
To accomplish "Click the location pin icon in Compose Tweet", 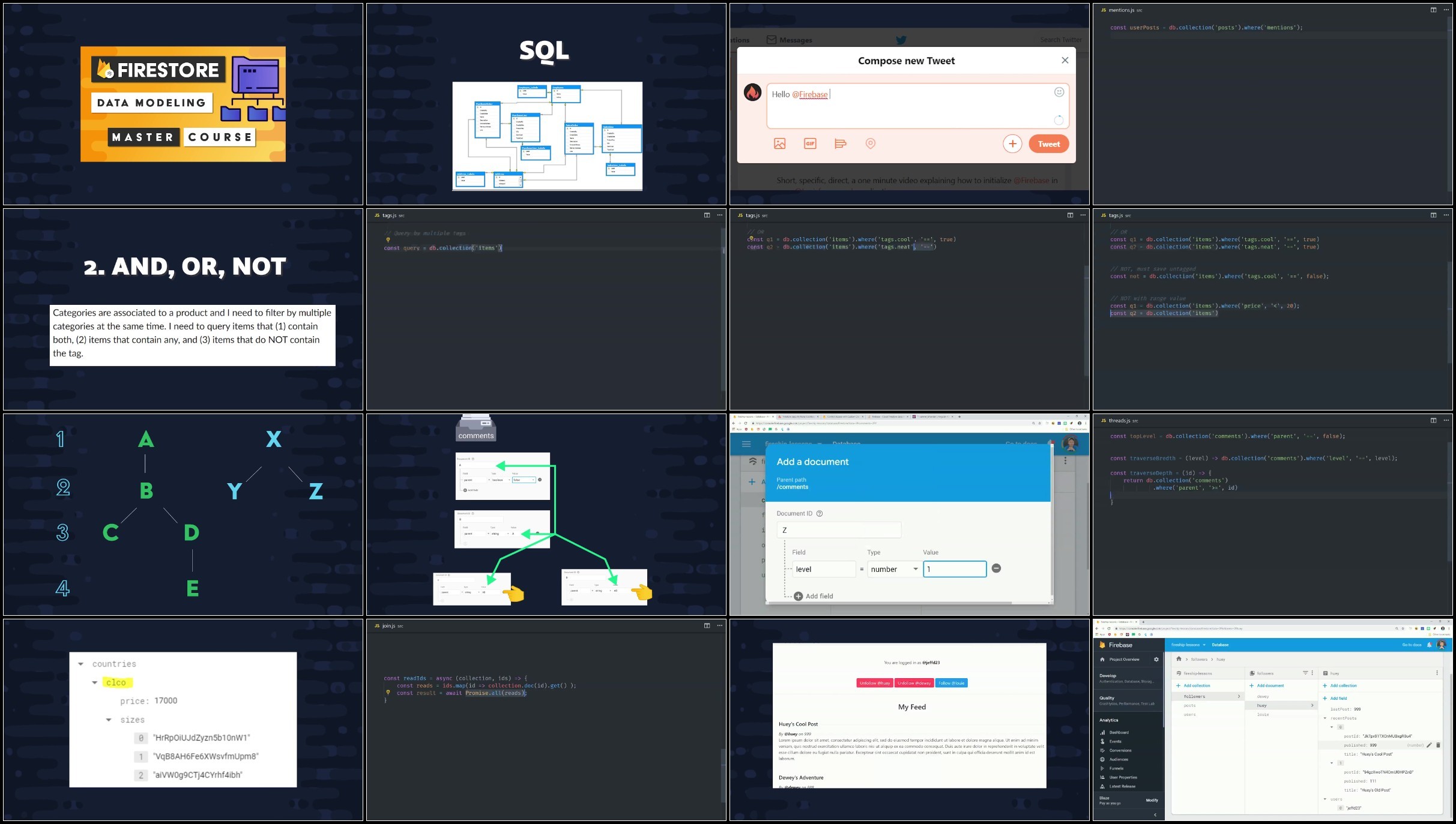I will tap(870, 143).
